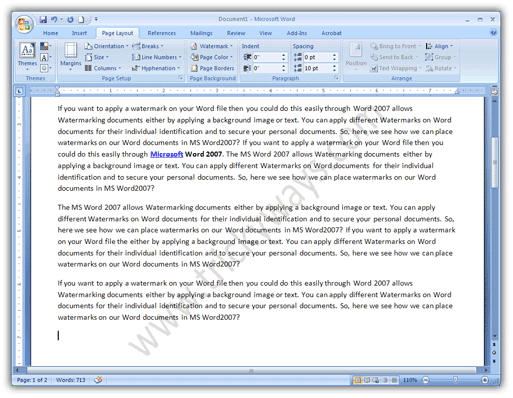Open the Themes gallery
The height and width of the screenshot is (398, 513).
coord(27,56)
